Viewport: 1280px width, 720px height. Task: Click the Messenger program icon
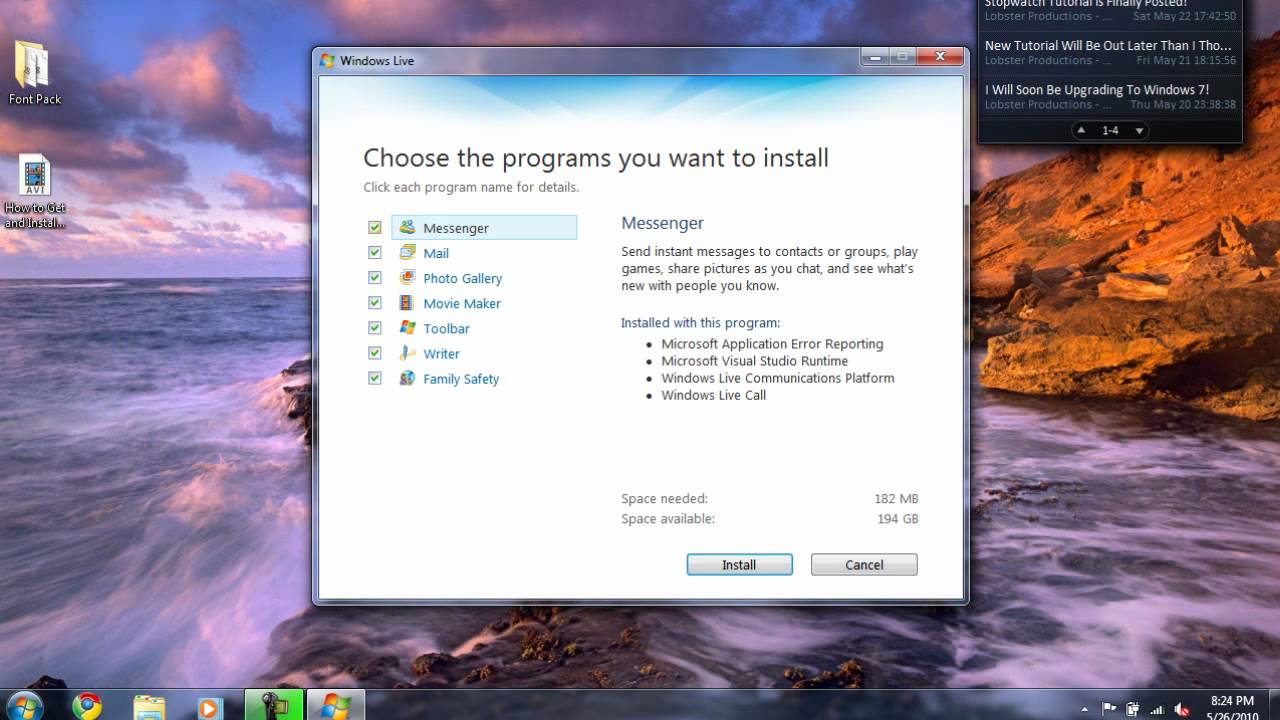point(407,227)
